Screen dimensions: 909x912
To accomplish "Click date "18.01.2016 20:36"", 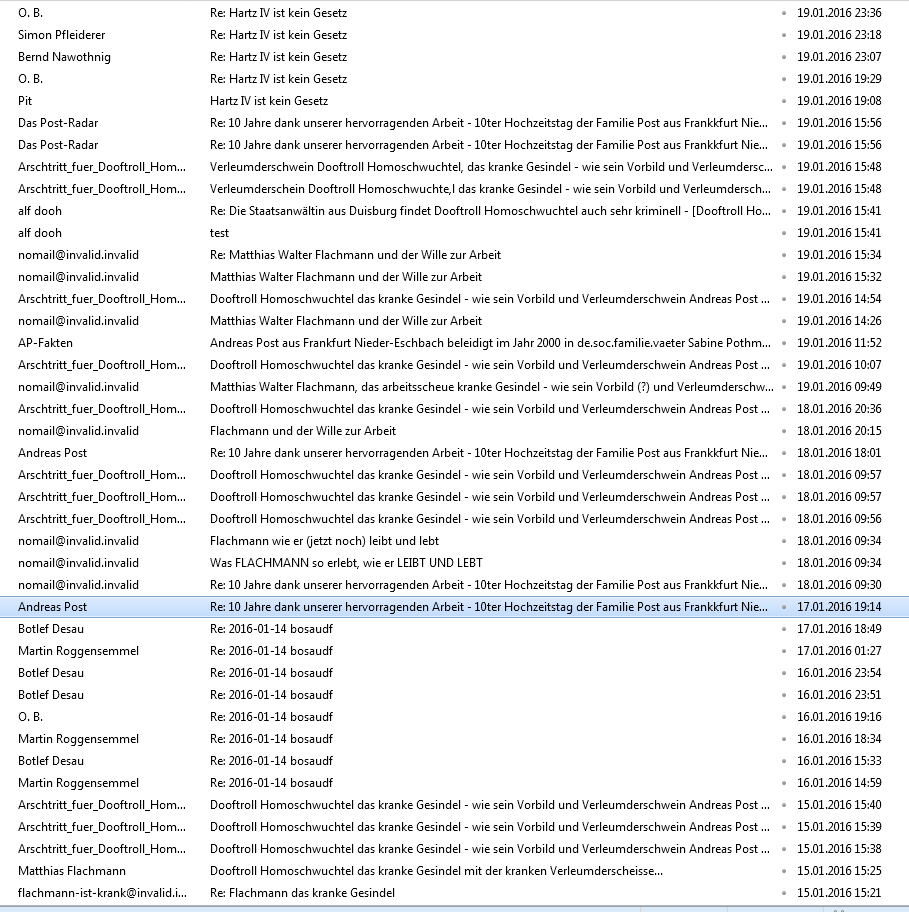I will pyautogui.click(x=839, y=409).
